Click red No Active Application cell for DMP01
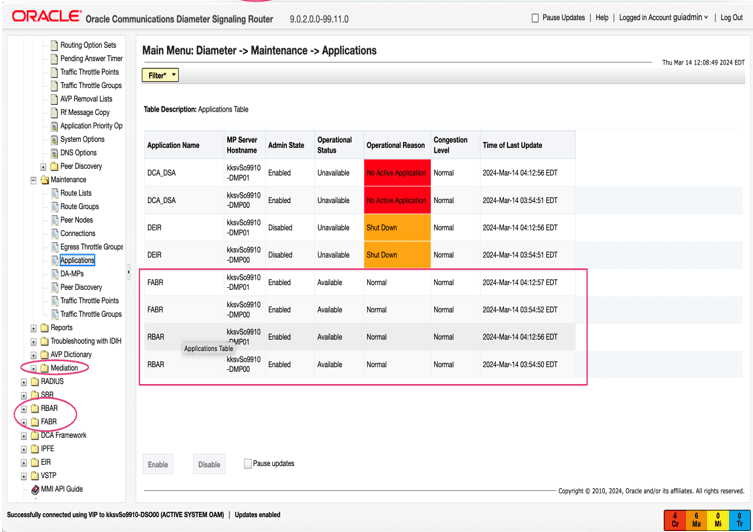The height and width of the screenshot is (532, 753). 397,173
